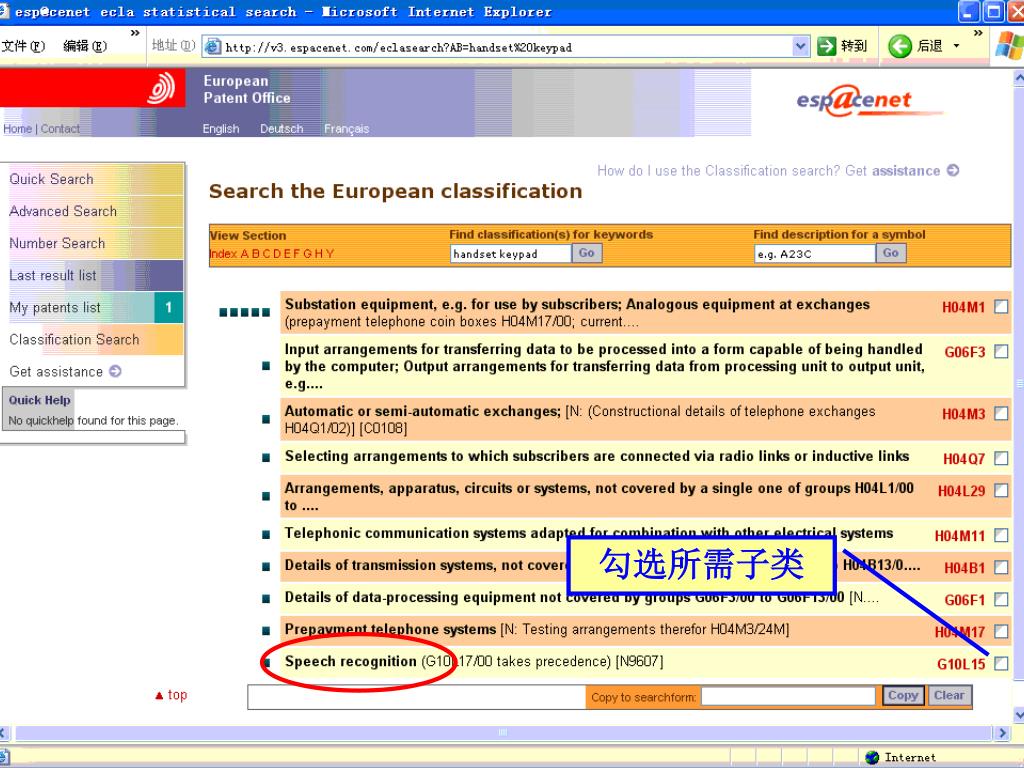Click the vertical scrollbar down arrow

1018,714
